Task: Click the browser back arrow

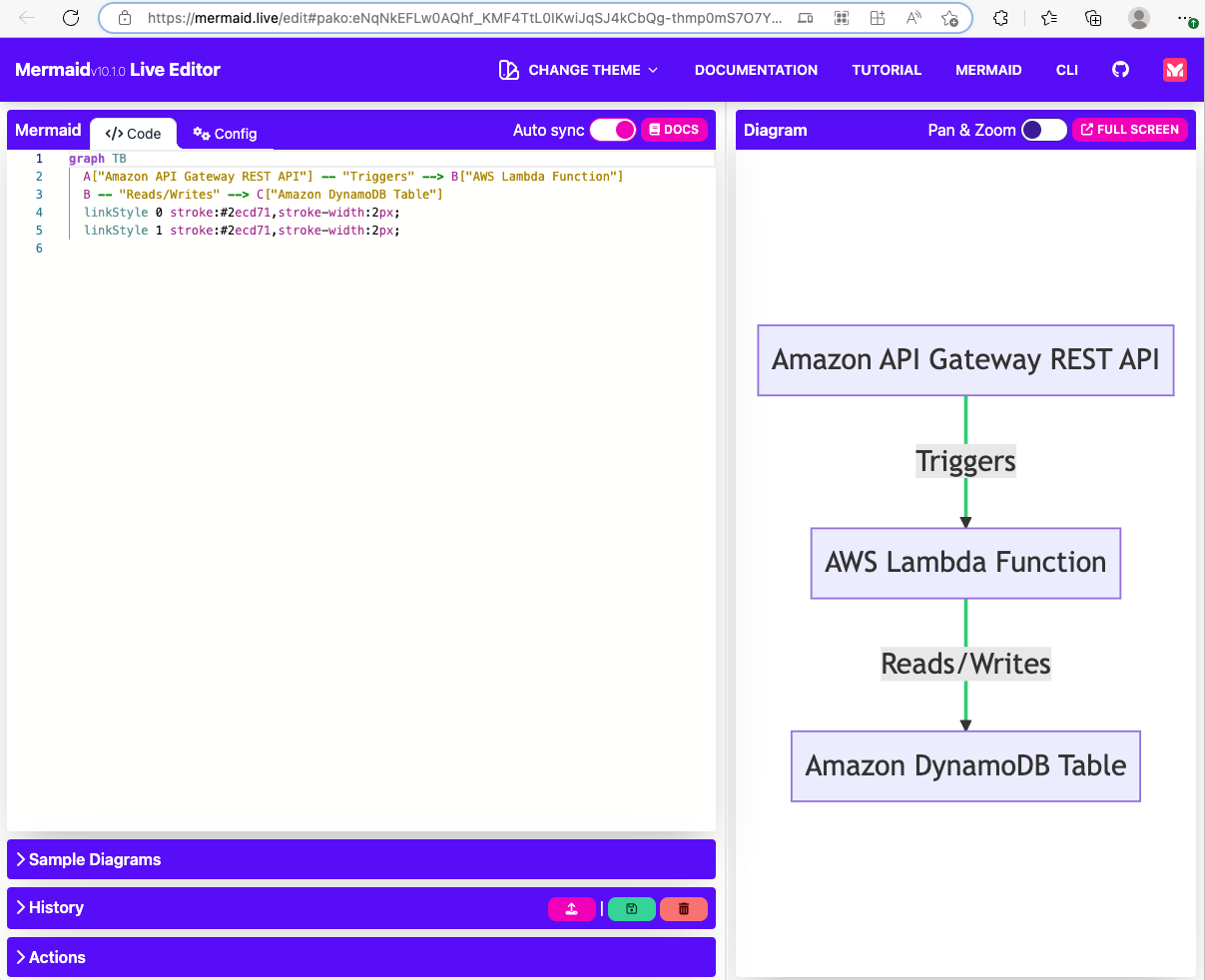Action: (x=27, y=18)
